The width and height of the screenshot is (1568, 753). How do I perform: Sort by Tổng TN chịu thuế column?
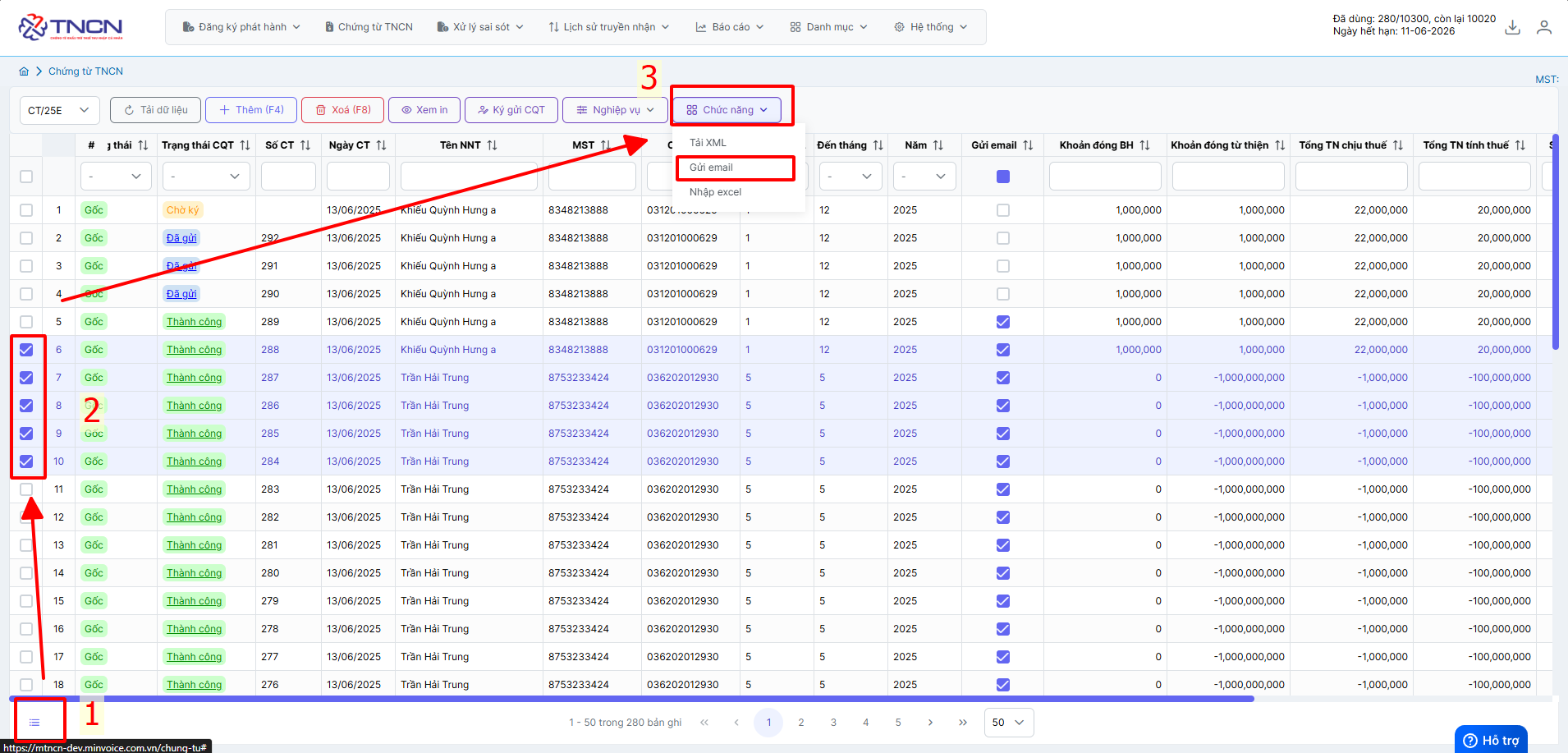pyautogui.click(x=1398, y=145)
